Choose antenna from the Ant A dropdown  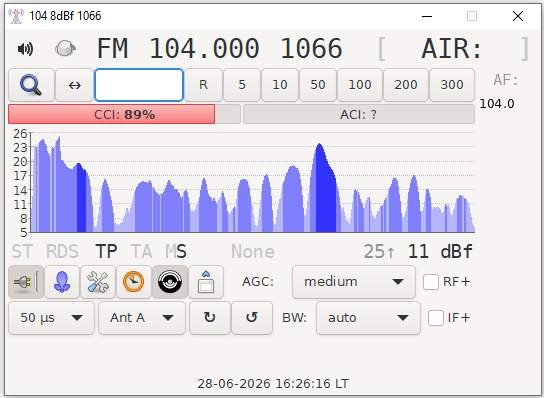[142, 318]
